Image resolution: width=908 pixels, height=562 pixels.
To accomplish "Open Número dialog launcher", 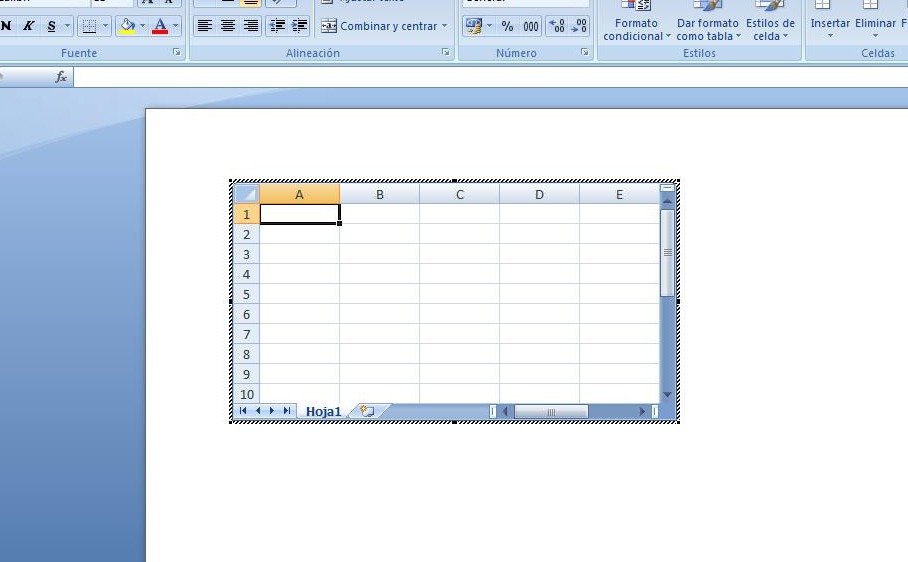I will [x=585, y=53].
